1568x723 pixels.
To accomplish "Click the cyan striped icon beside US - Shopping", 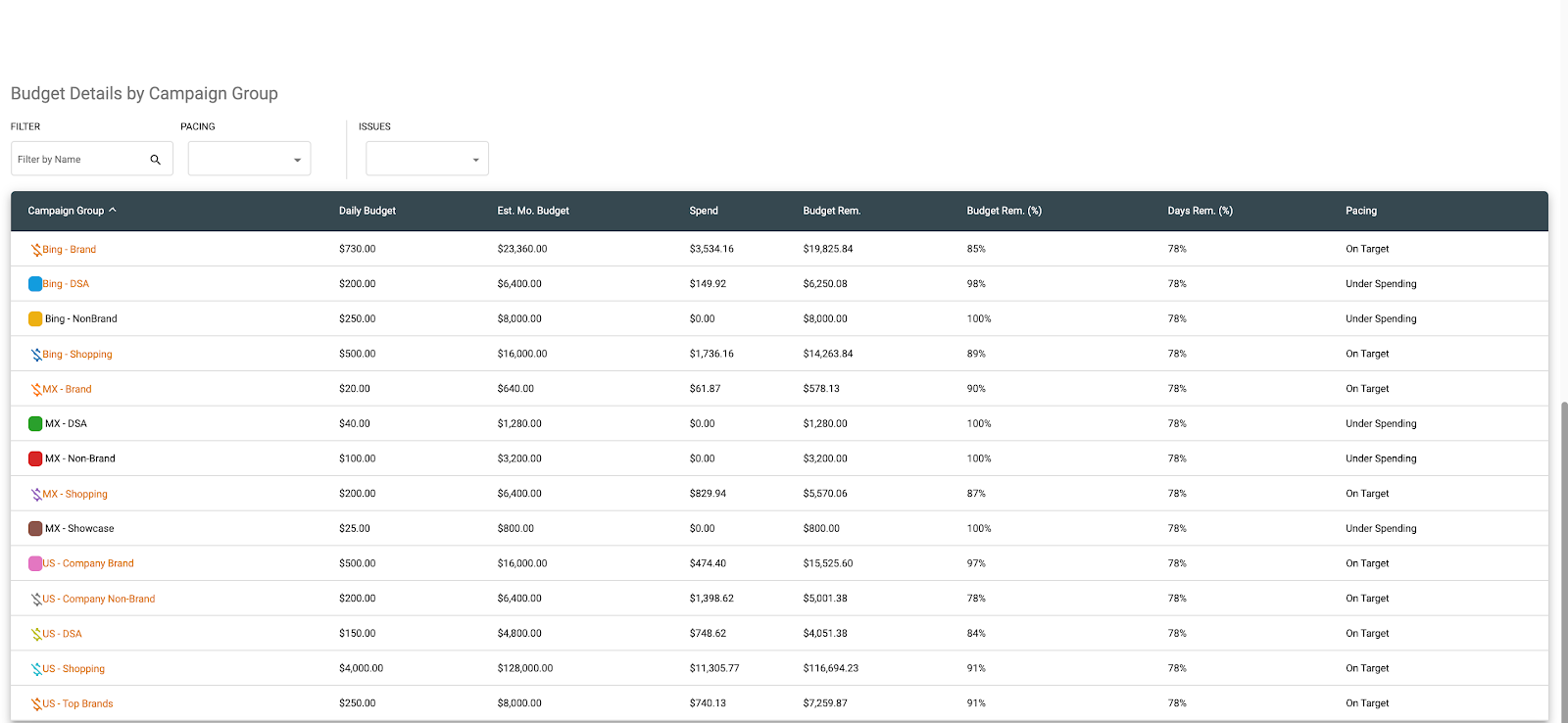I will click(36, 669).
